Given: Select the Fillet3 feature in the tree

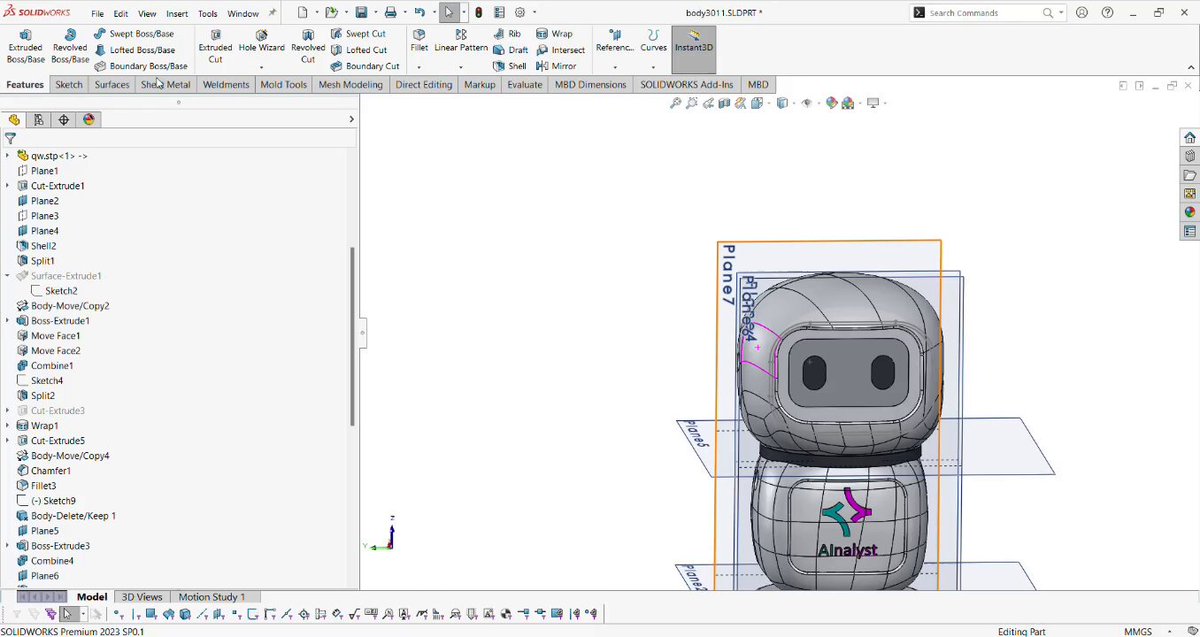Looking at the screenshot, I should point(43,486).
